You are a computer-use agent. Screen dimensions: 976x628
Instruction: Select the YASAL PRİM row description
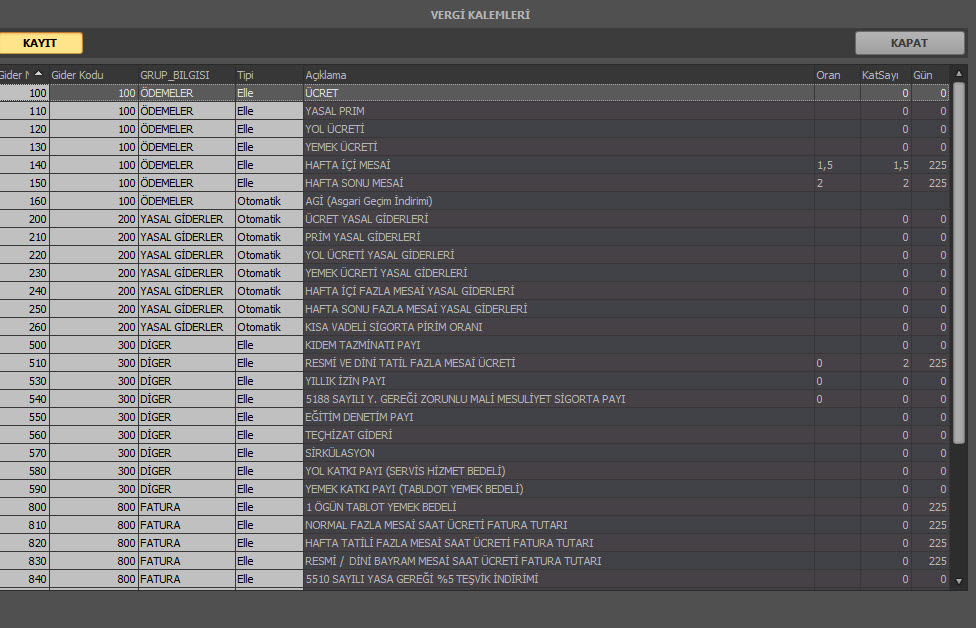558,111
